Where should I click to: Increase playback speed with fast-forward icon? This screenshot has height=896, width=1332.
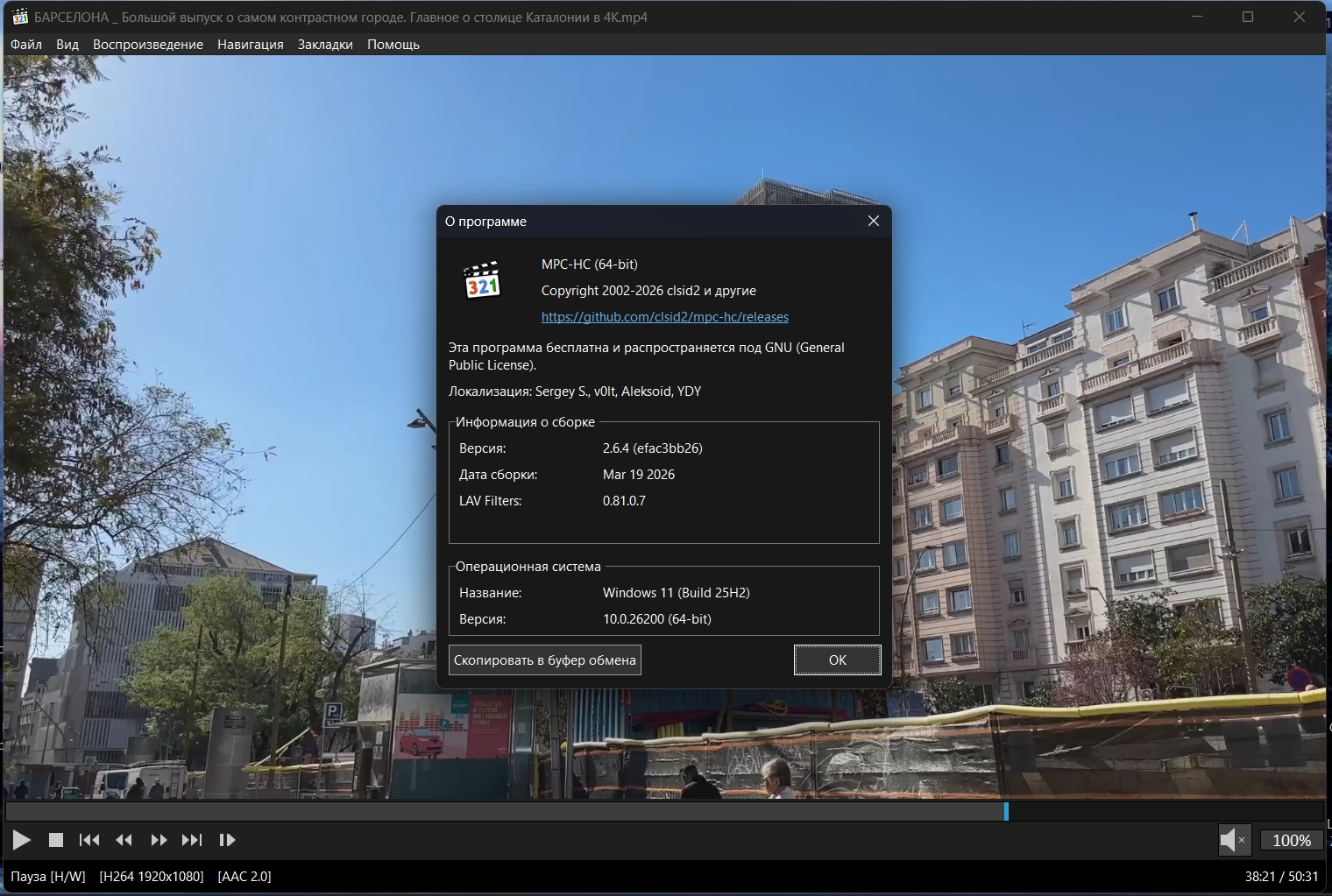[159, 840]
